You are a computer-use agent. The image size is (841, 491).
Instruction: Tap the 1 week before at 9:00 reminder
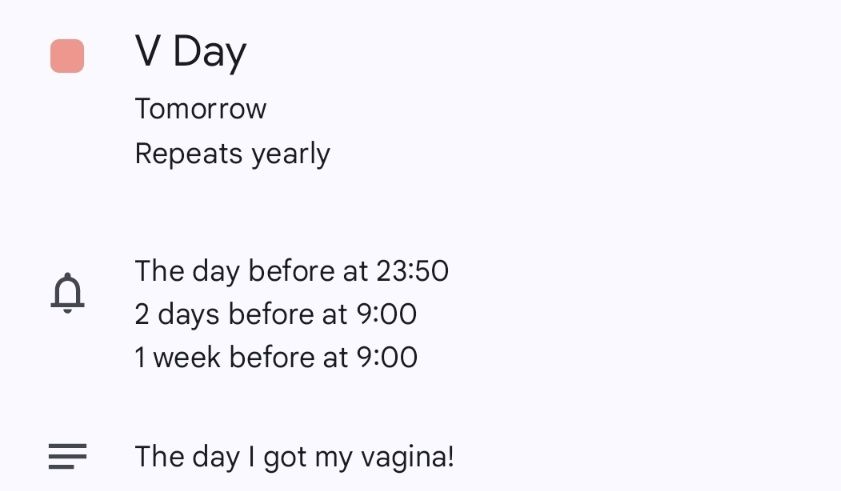(x=276, y=357)
